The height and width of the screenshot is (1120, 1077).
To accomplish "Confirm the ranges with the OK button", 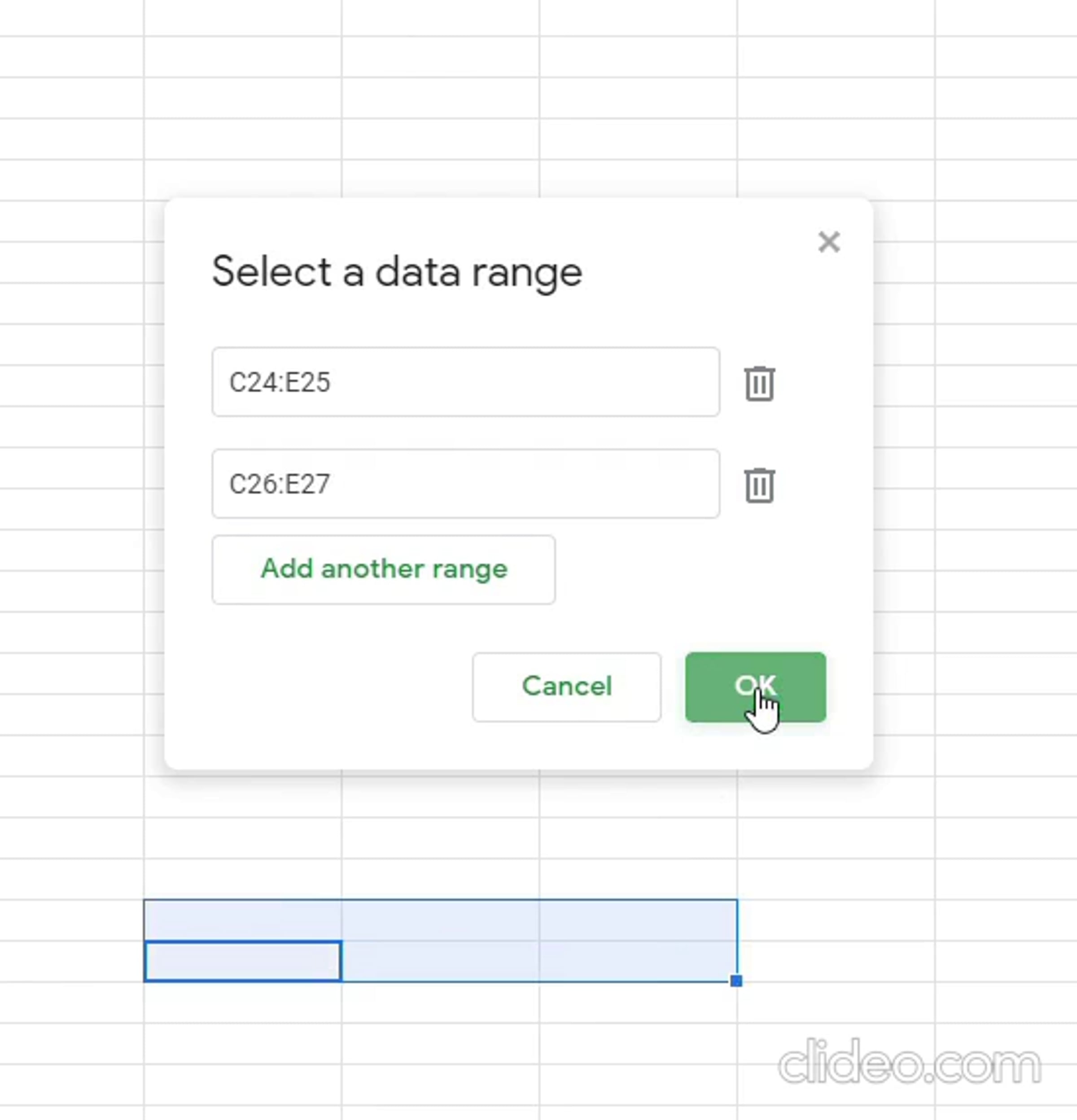I will point(755,687).
